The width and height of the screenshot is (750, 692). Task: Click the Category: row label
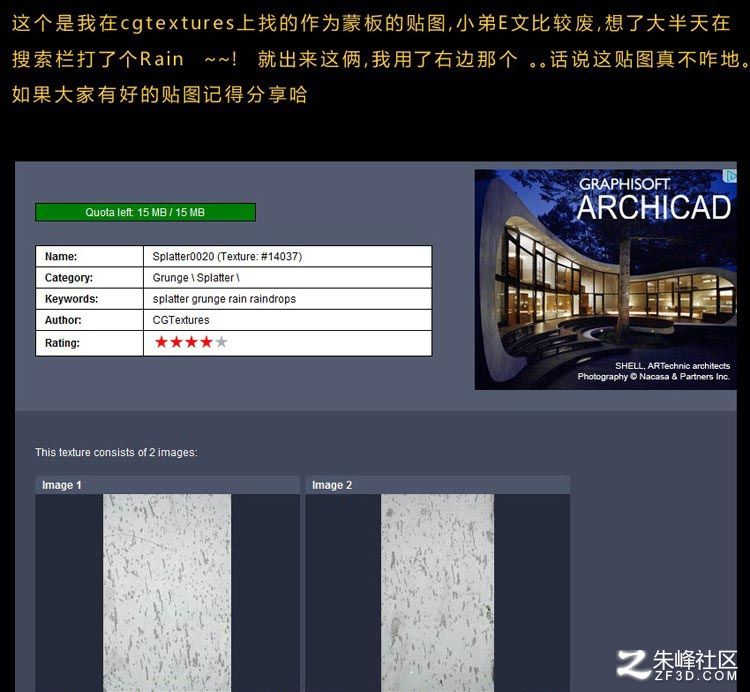pos(69,278)
